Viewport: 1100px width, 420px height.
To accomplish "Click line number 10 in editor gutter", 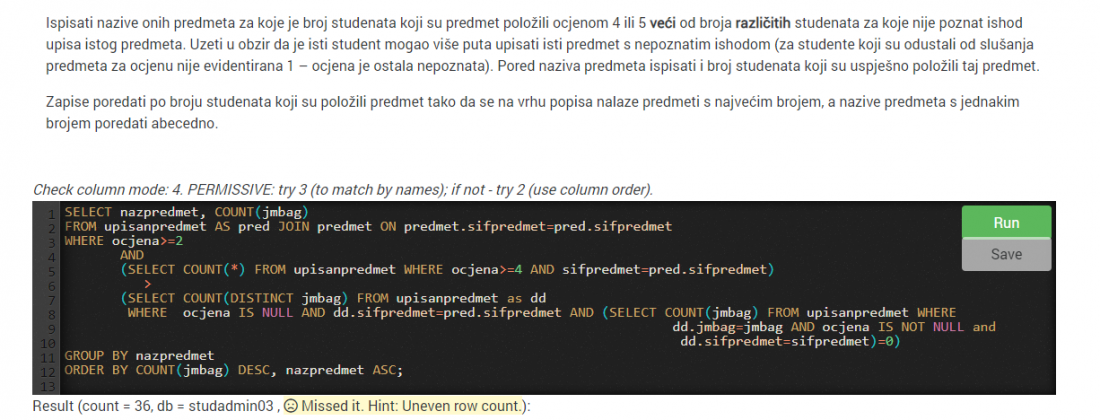I will (x=50, y=343).
